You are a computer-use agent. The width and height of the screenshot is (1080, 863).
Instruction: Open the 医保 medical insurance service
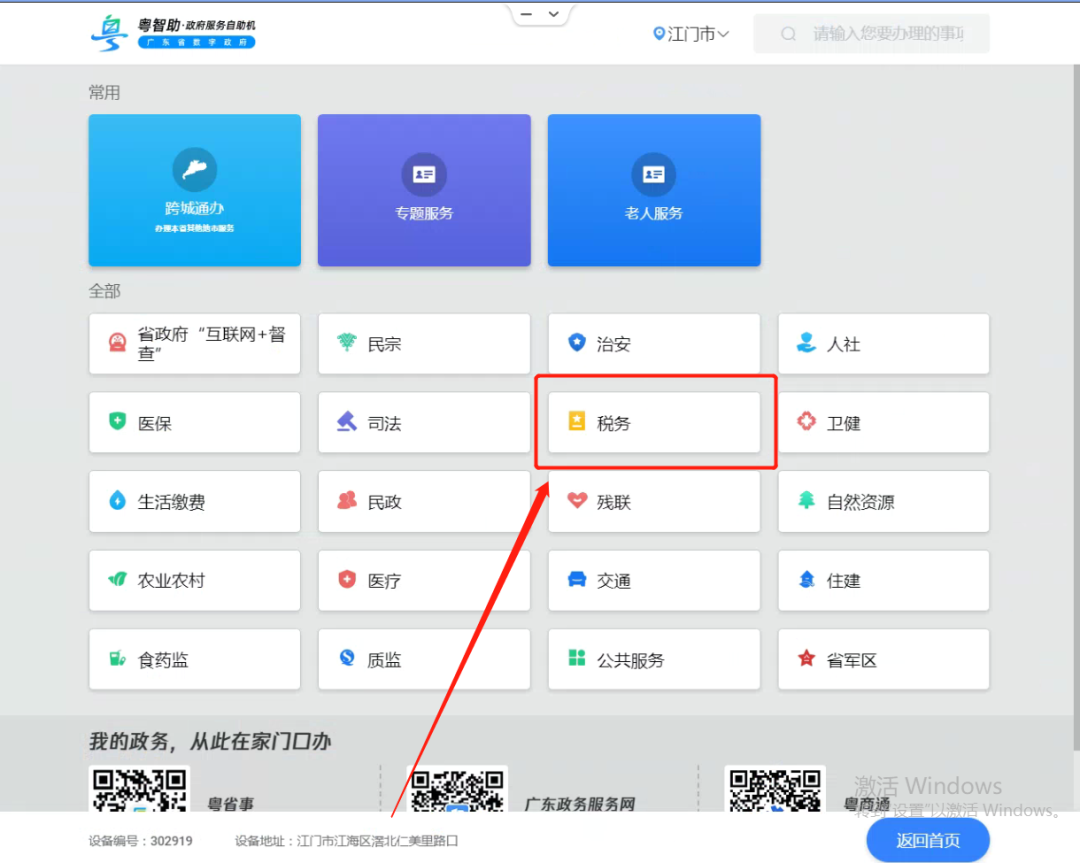pos(194,422)
